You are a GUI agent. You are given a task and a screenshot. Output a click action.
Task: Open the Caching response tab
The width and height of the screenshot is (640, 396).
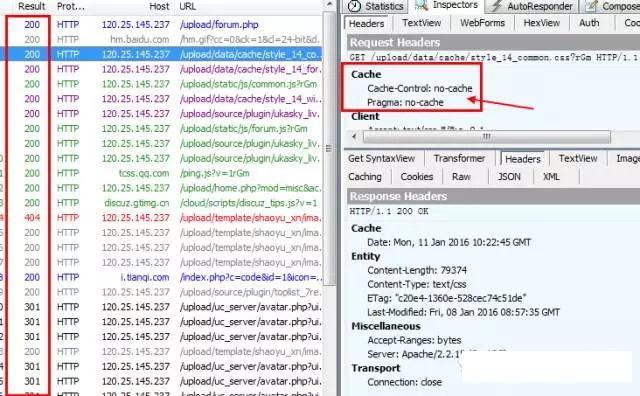tap(365, 177)
